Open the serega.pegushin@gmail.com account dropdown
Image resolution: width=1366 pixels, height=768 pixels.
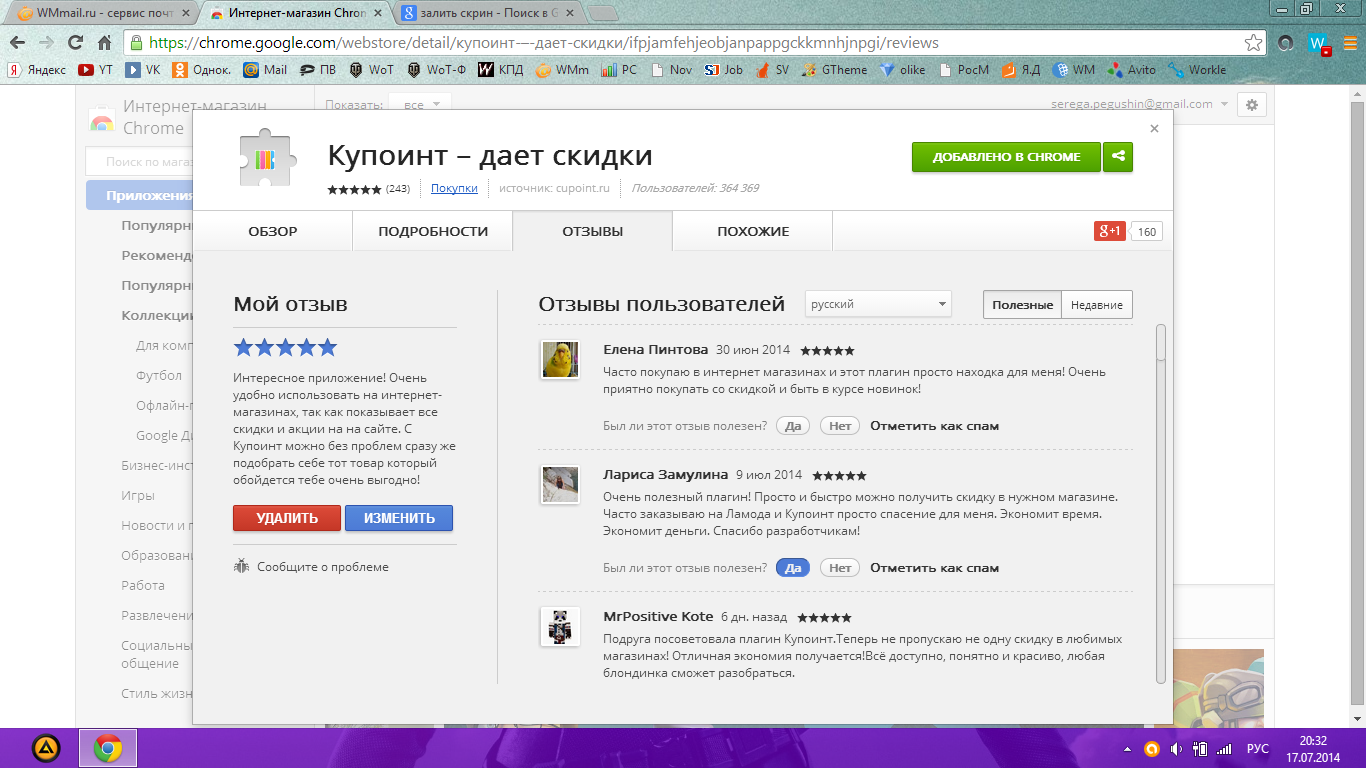pyautogui.click(x=1138, y=104)
